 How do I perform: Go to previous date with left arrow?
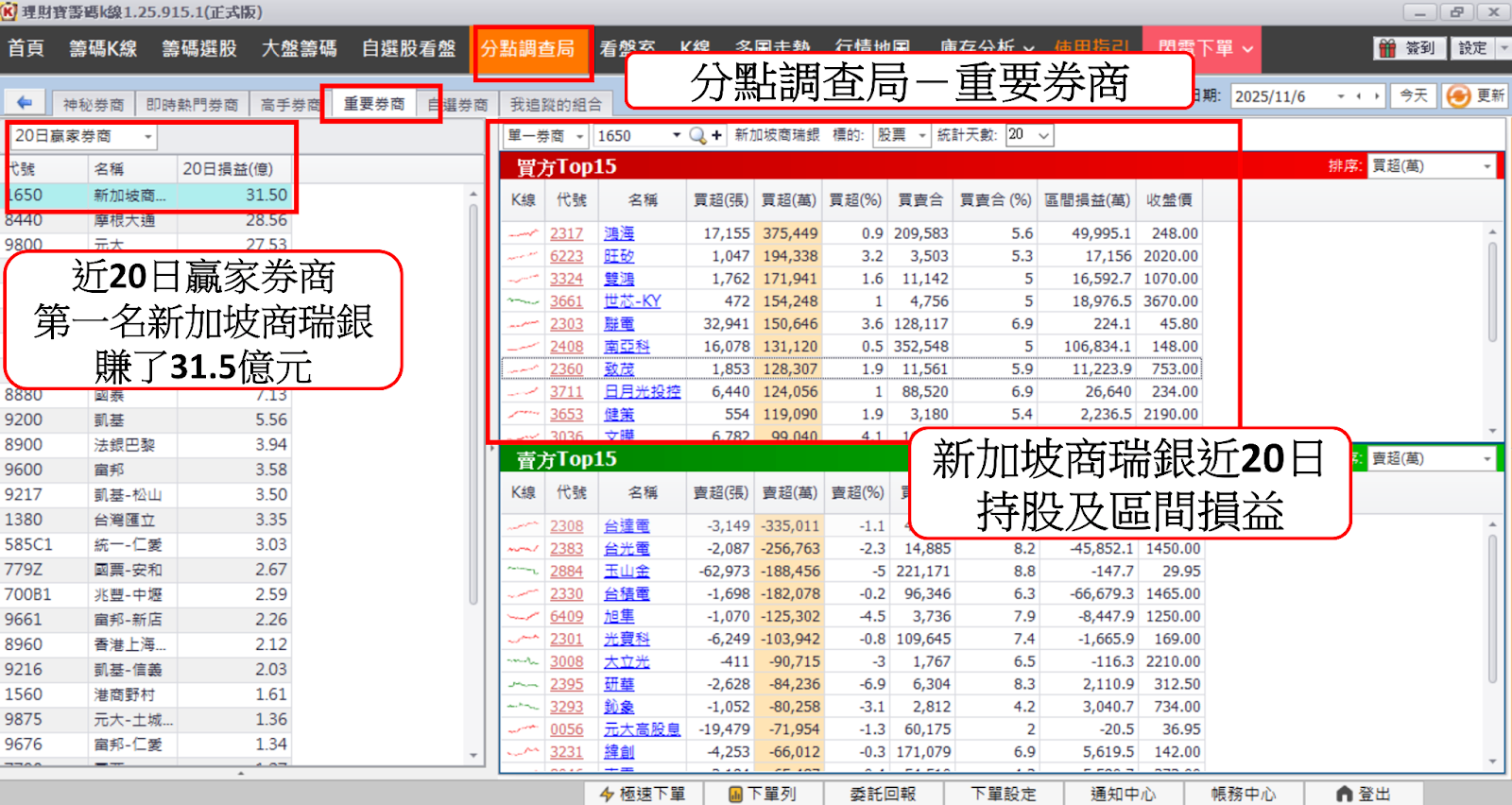(1359, 95)
